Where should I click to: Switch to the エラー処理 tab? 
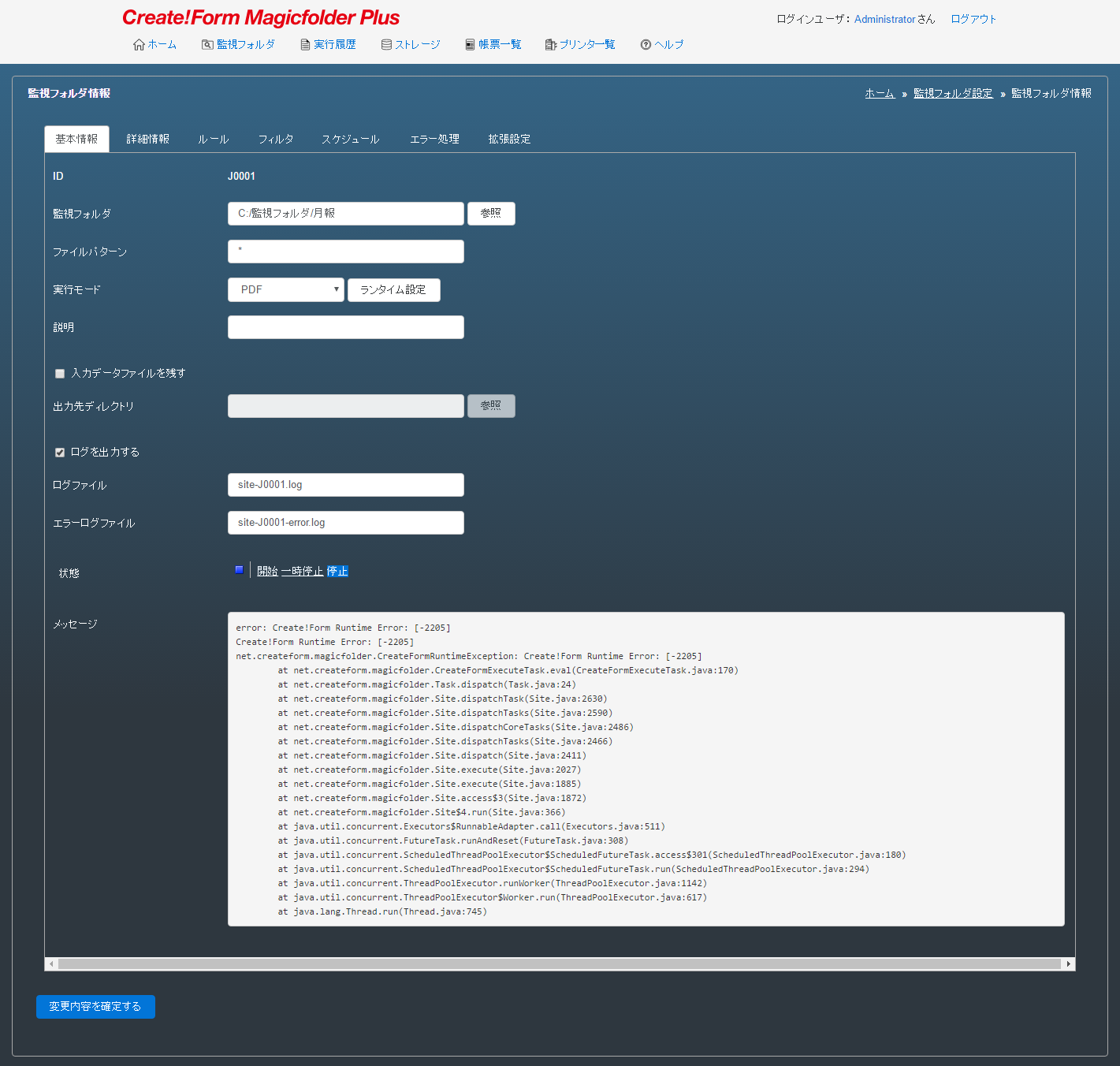[x=434, y=139]
